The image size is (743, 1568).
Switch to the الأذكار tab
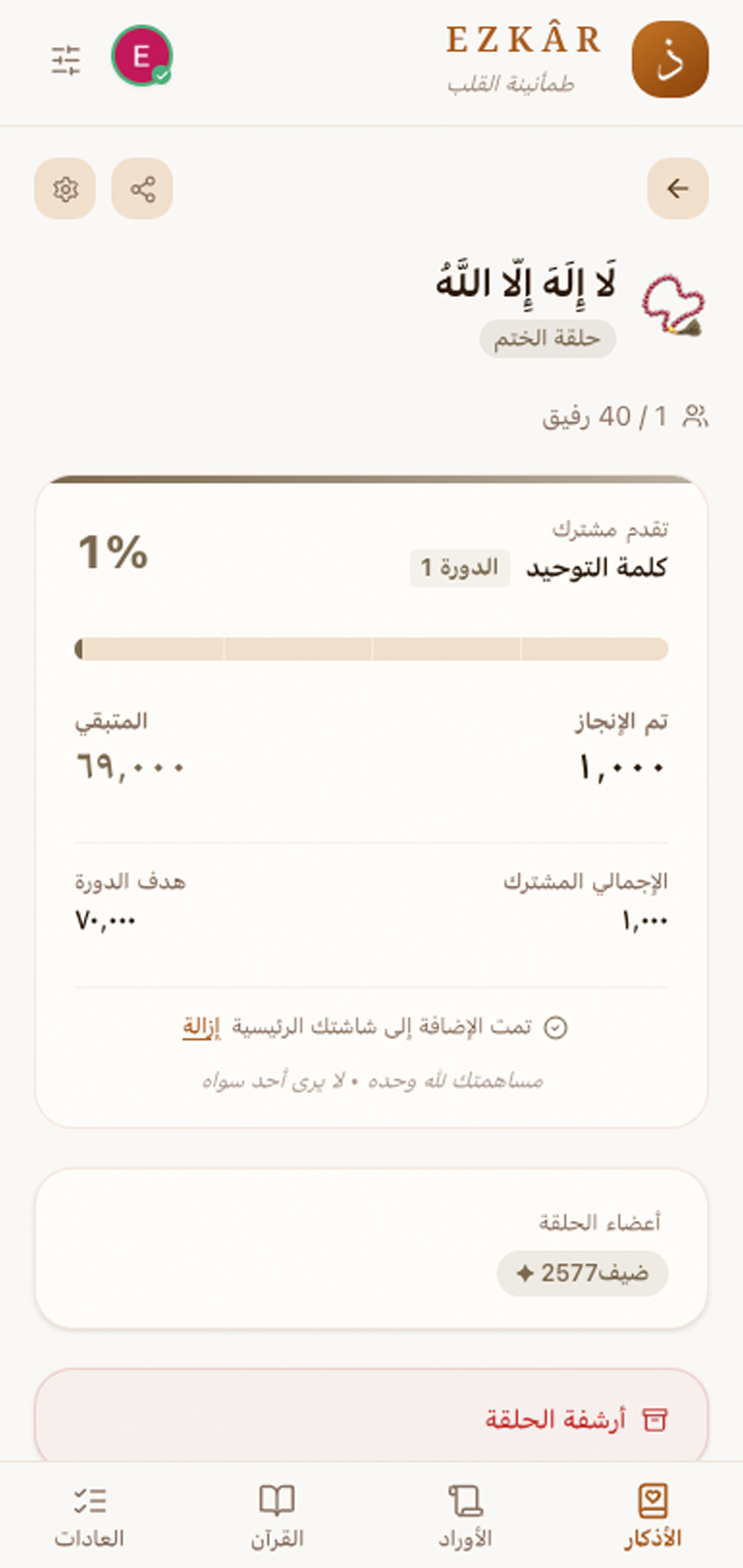652,1516
